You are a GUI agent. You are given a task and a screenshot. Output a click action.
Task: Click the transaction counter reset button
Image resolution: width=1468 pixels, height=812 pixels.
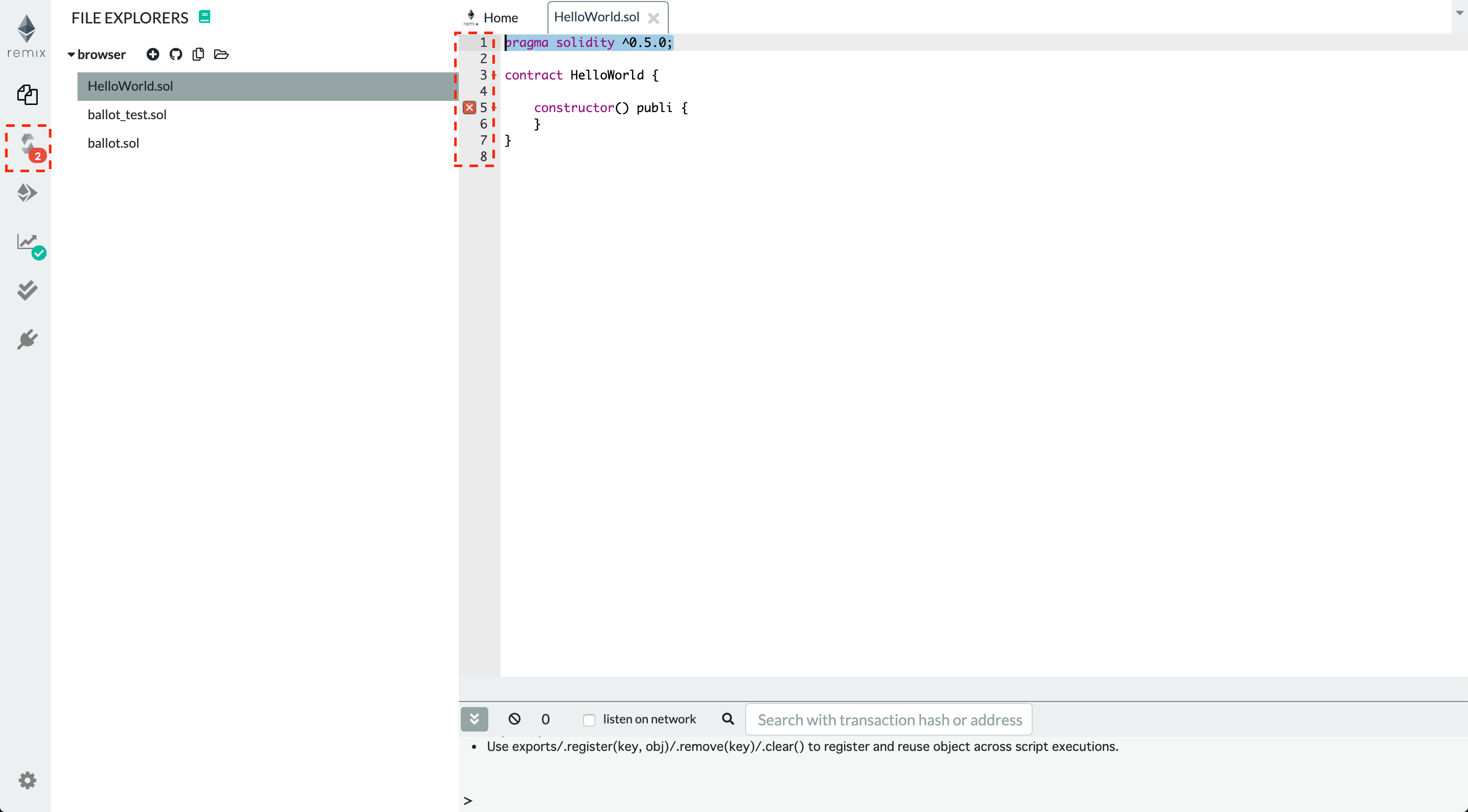tap(515, 719)
